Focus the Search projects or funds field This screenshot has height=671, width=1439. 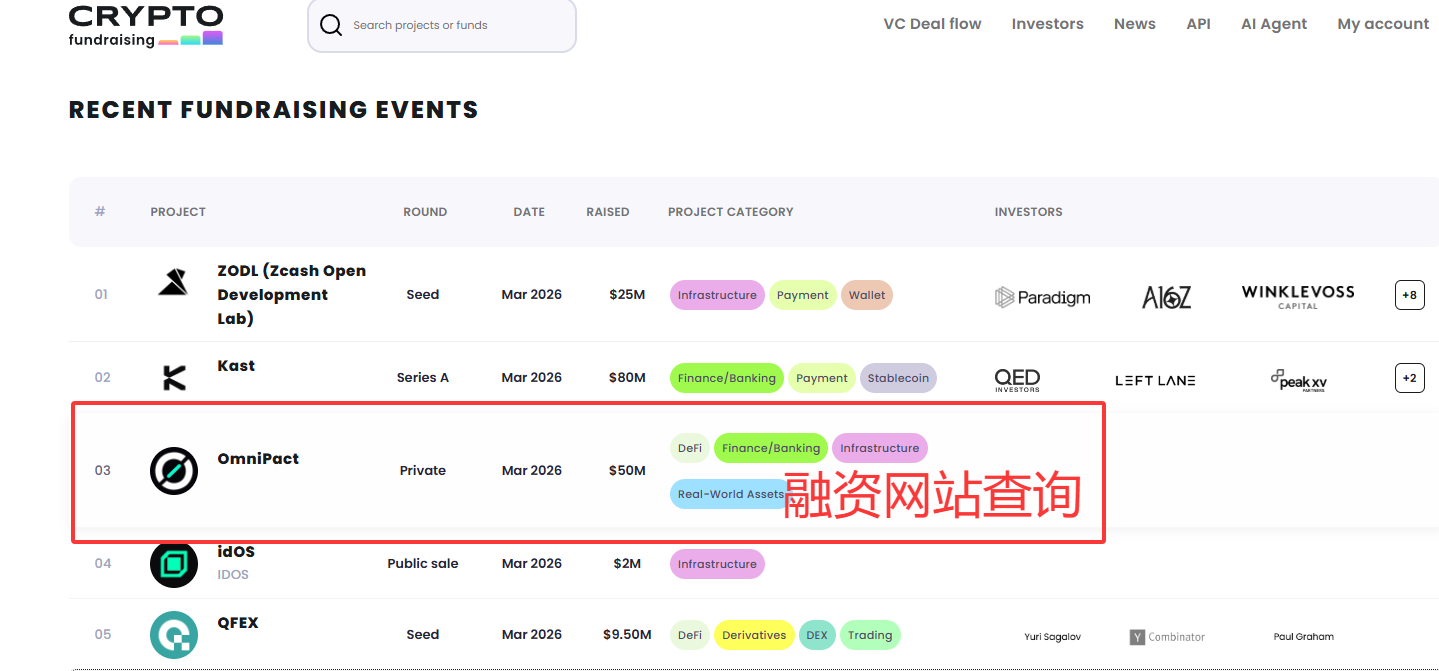click(x=442, y=25)
